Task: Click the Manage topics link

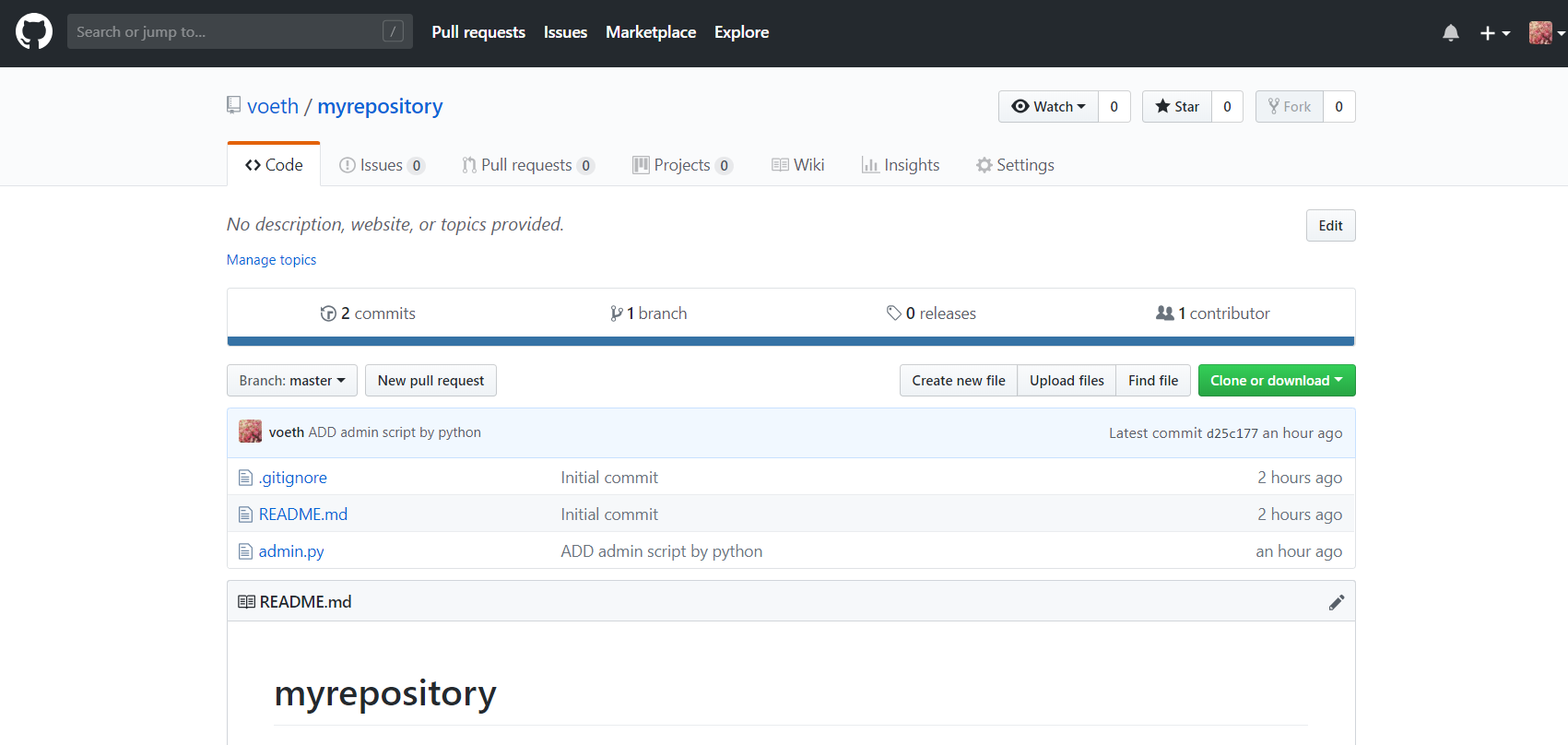Action: pyautogui.click(x=271, y=260)
